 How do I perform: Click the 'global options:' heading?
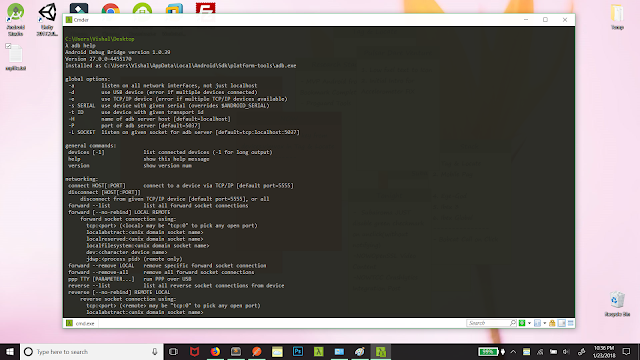[x=88, y=79]
